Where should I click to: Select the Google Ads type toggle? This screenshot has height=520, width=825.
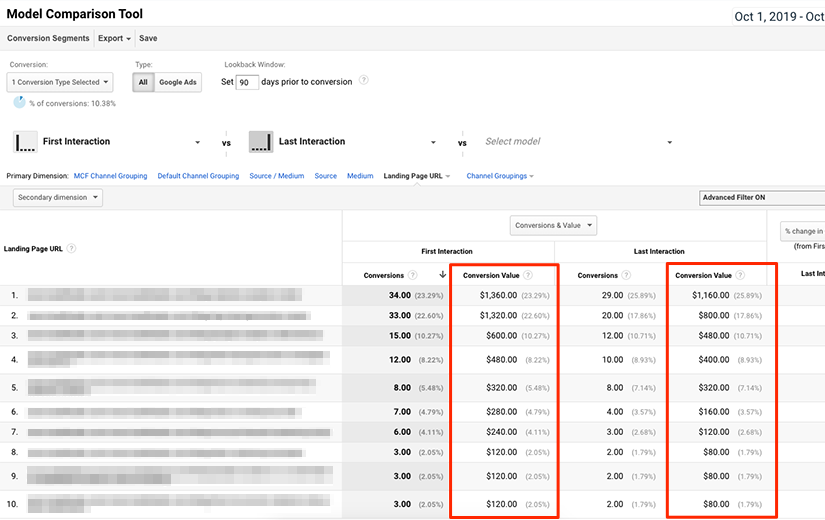pyautogui.click(x=178, y=82)
